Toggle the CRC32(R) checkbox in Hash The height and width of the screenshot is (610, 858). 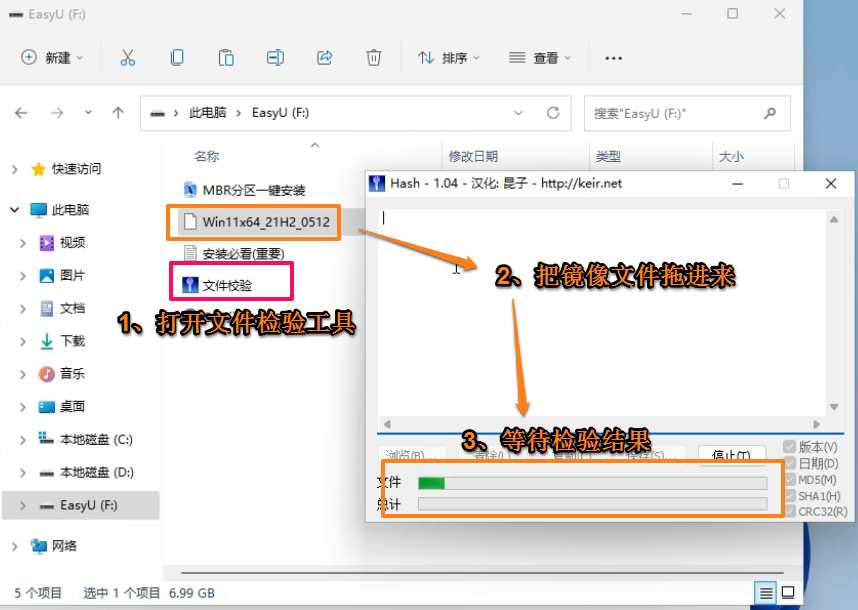(789, 512)
